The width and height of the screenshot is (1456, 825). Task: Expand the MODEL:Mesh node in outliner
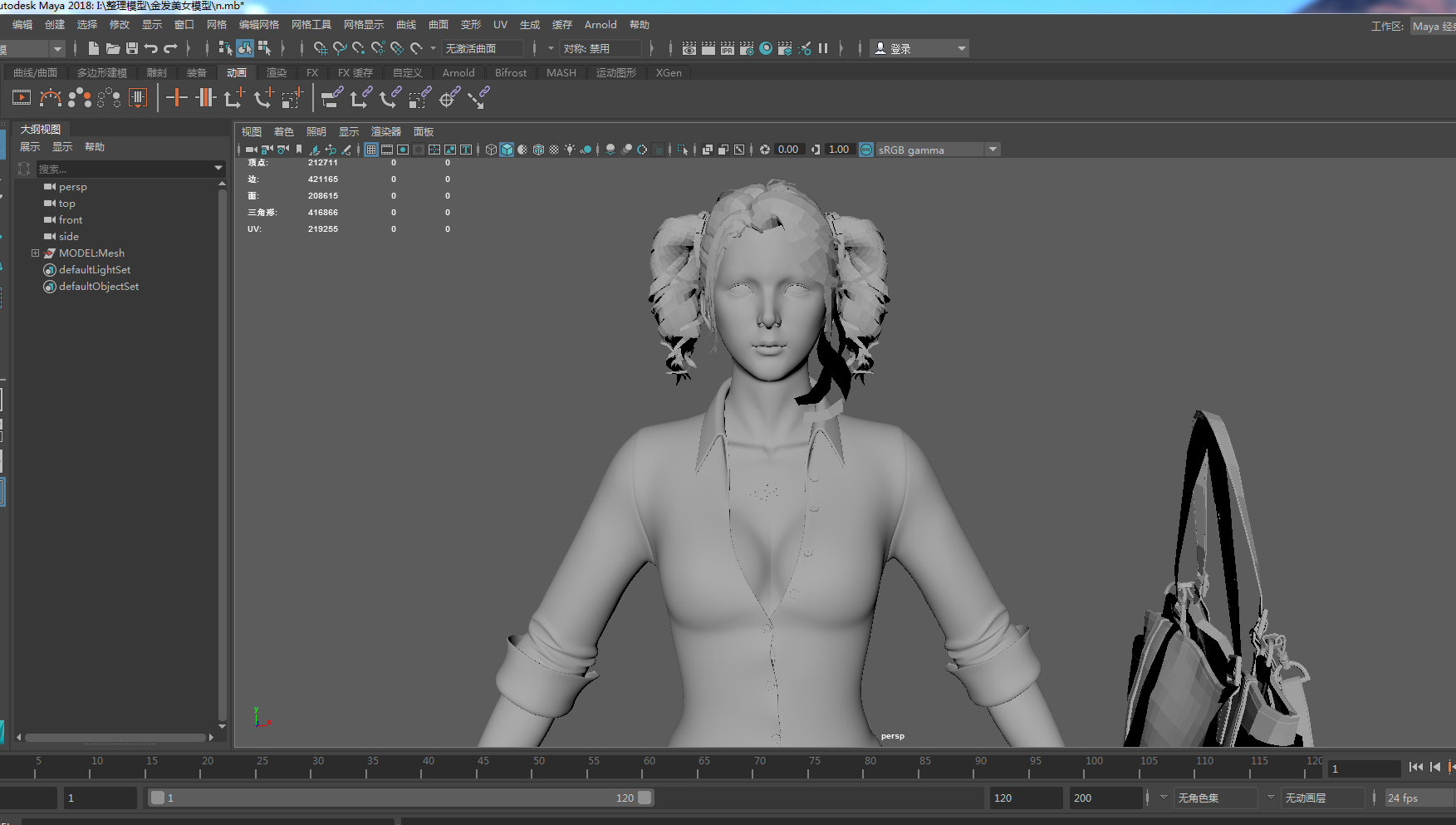click(x=35, y=253)
